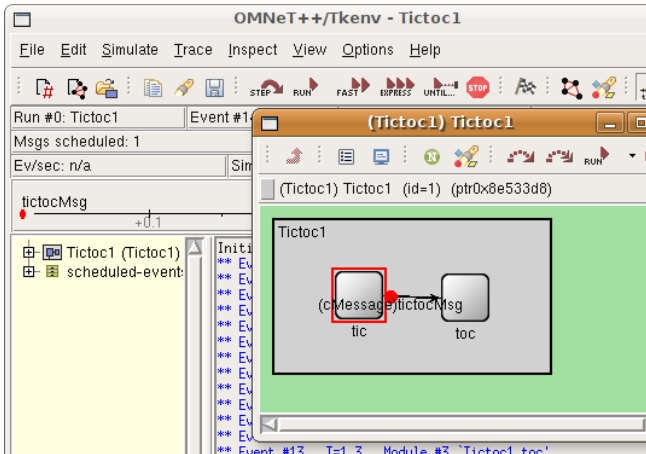Click the red STOP button

[477, 88]
